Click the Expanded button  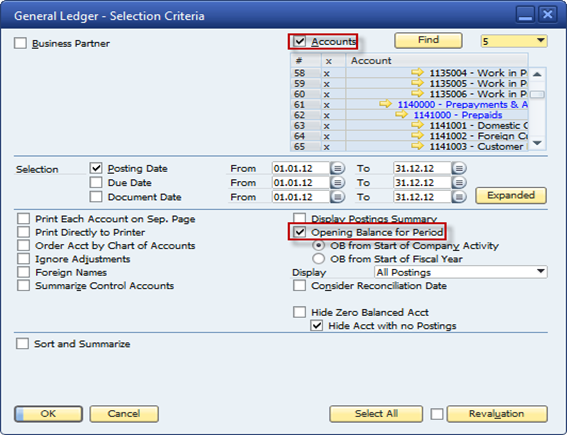tap(511, 196)
